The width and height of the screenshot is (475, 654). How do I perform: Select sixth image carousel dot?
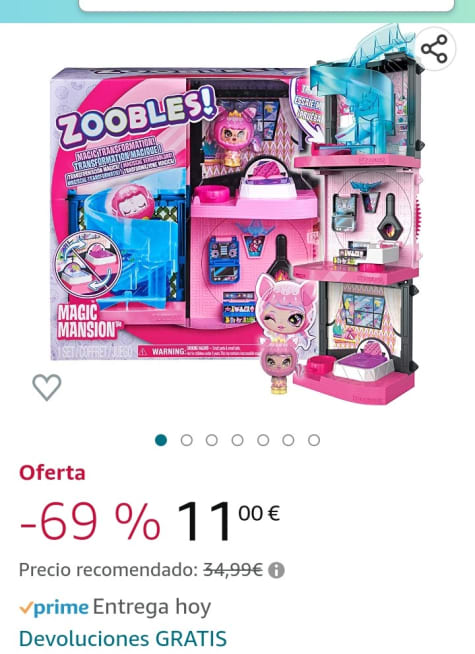click(x=288, y=440)
